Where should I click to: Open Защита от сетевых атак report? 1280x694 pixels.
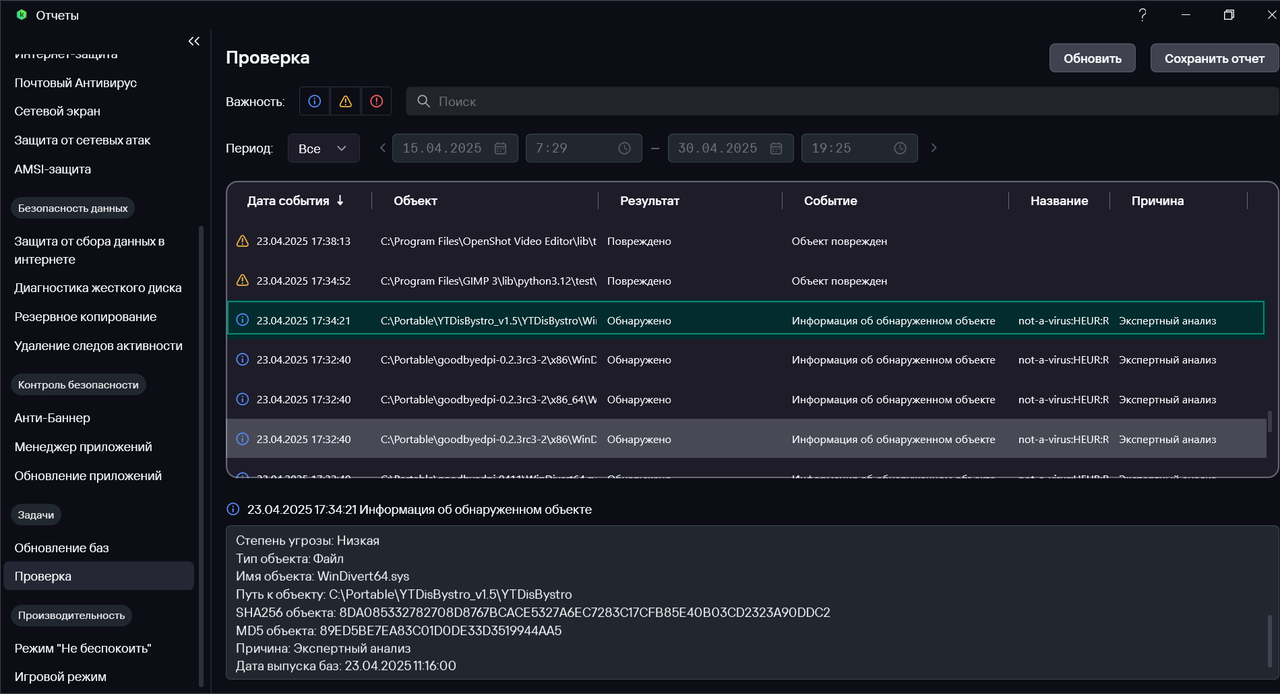tap(82, 140)
